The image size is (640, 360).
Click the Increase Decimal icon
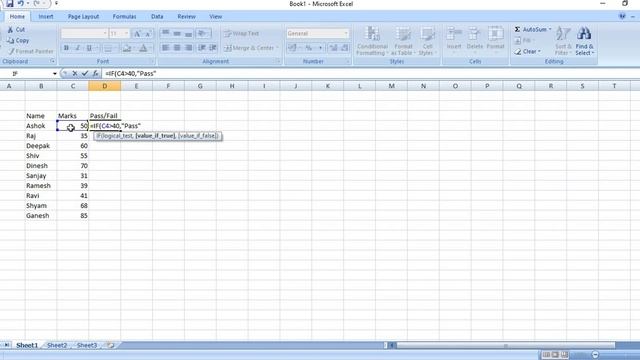[333, 48]
